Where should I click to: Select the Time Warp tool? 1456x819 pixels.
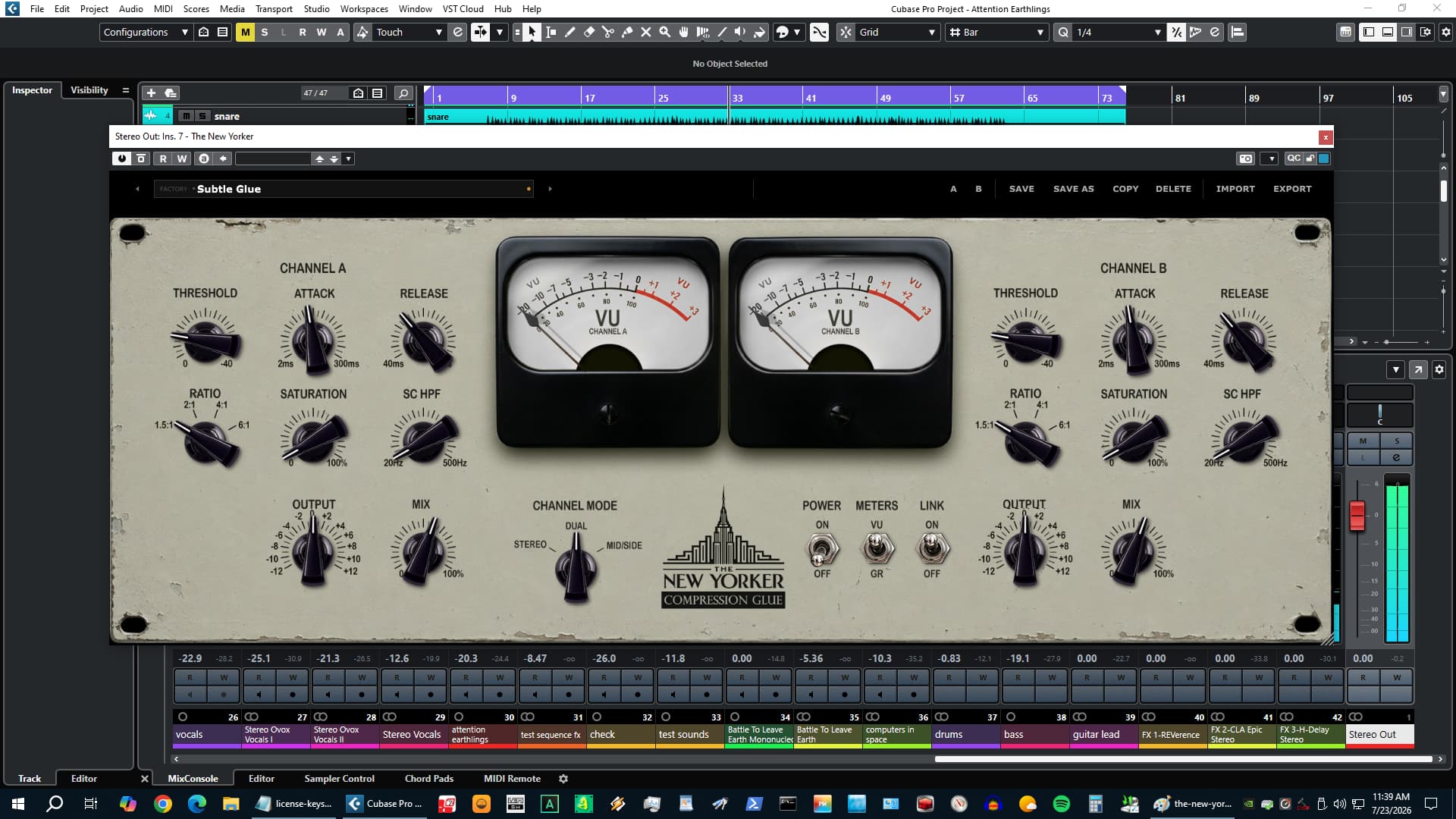click(x=702, y=32)
